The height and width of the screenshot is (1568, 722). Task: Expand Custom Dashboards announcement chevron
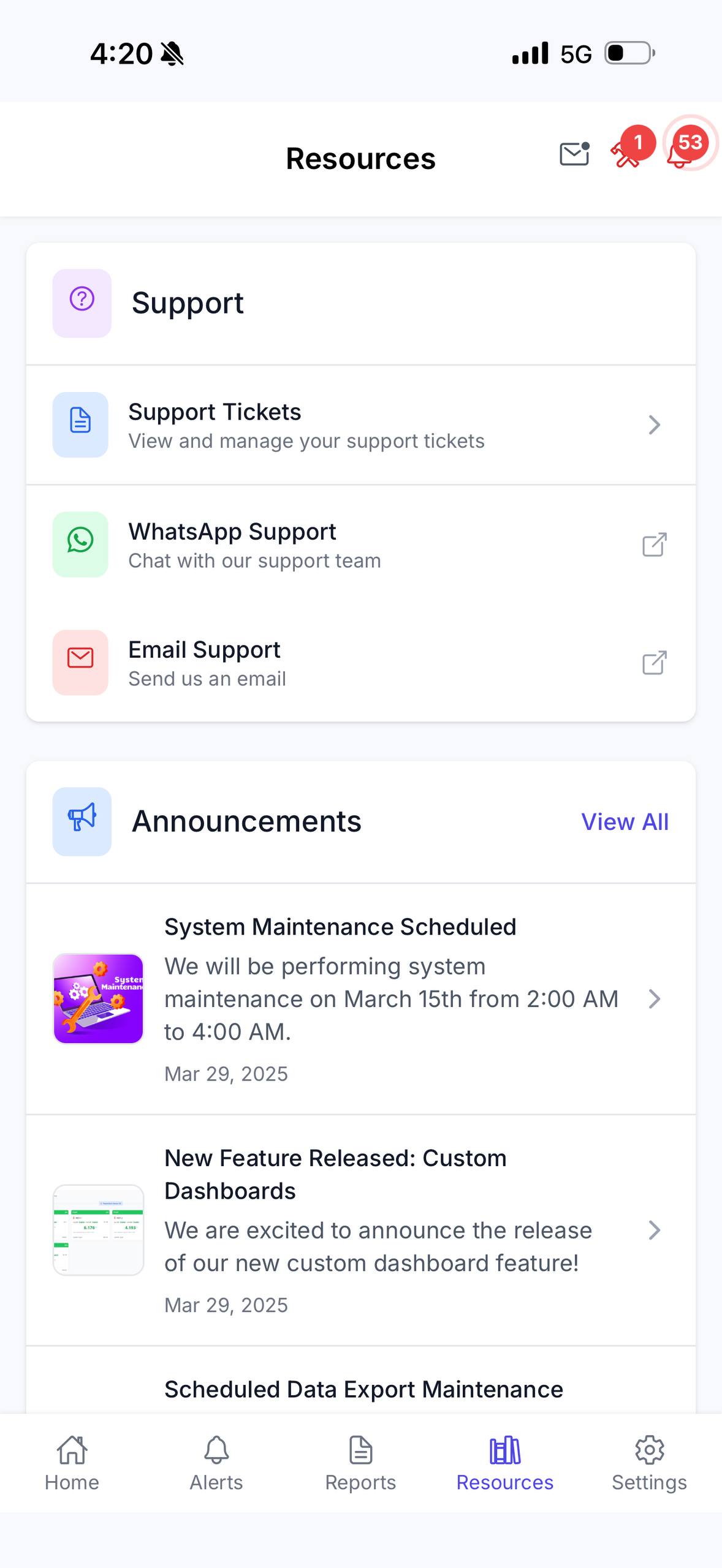(x=654, y=1230)
